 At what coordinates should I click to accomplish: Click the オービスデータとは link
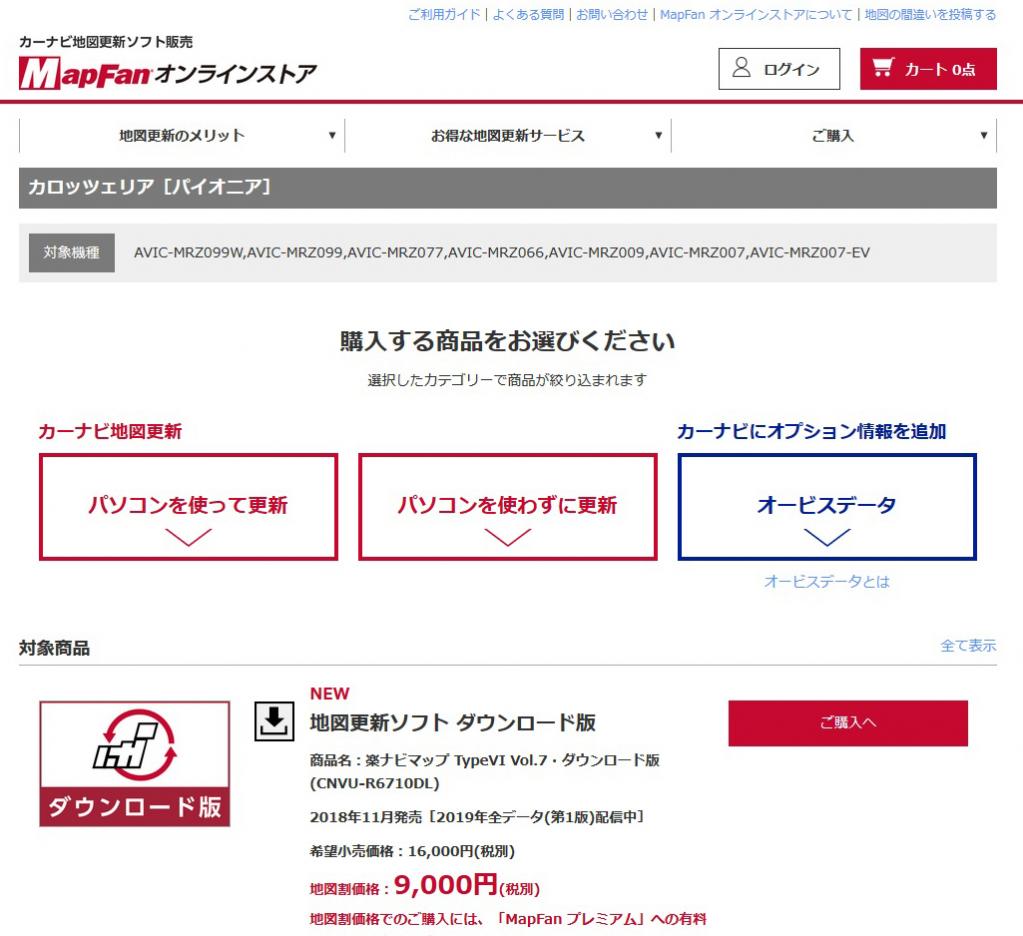pyautogui.click(x=827, y=581)
